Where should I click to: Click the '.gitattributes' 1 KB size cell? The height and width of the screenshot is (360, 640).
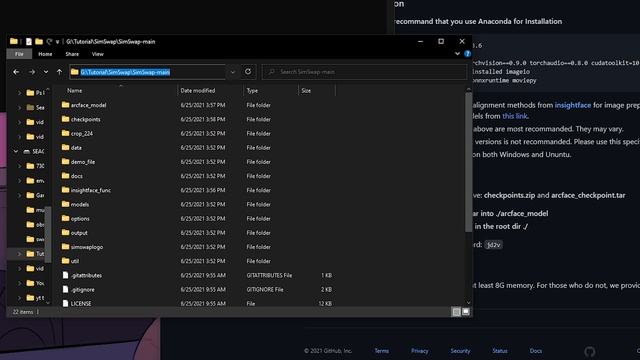click(x=326, y=276)
